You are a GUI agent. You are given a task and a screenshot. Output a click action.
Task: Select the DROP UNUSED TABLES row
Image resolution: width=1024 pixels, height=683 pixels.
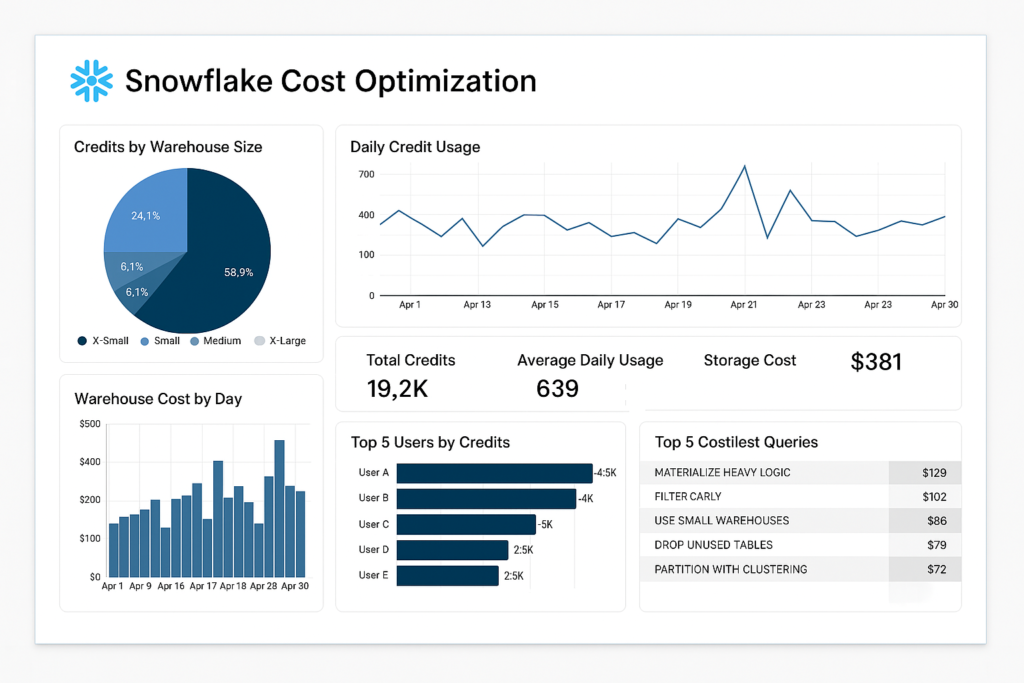[x=801, y=545]
